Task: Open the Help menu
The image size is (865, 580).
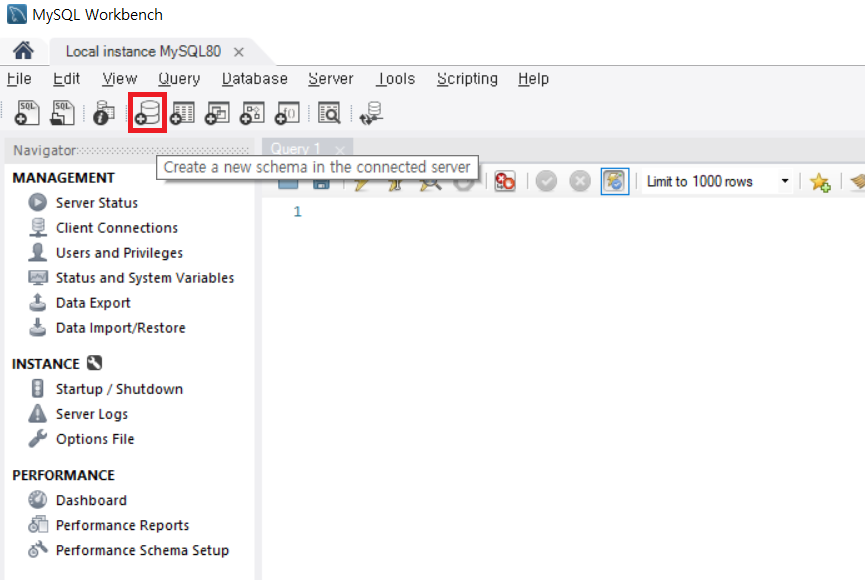Action: coord(533,79)
